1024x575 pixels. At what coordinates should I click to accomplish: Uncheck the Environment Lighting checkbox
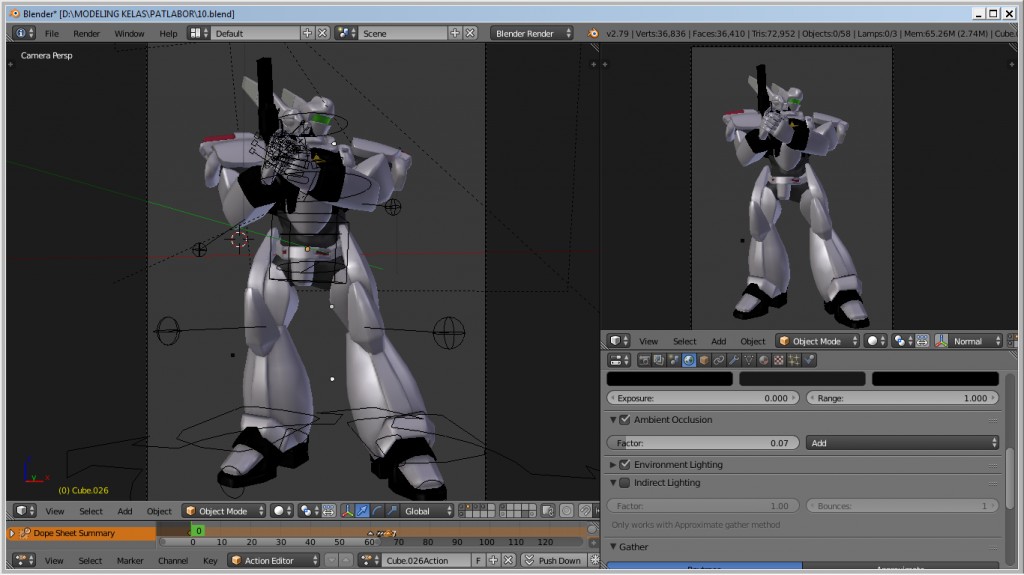625,465
